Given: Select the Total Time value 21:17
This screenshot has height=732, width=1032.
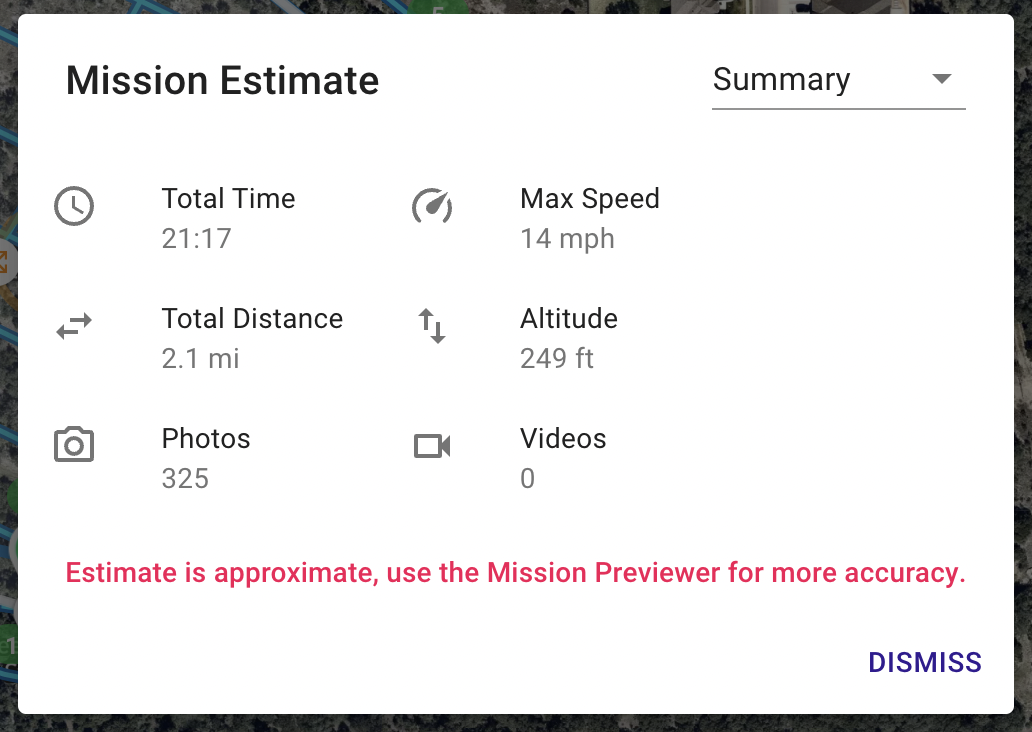Looking at the screenshot, I should 197,238.
